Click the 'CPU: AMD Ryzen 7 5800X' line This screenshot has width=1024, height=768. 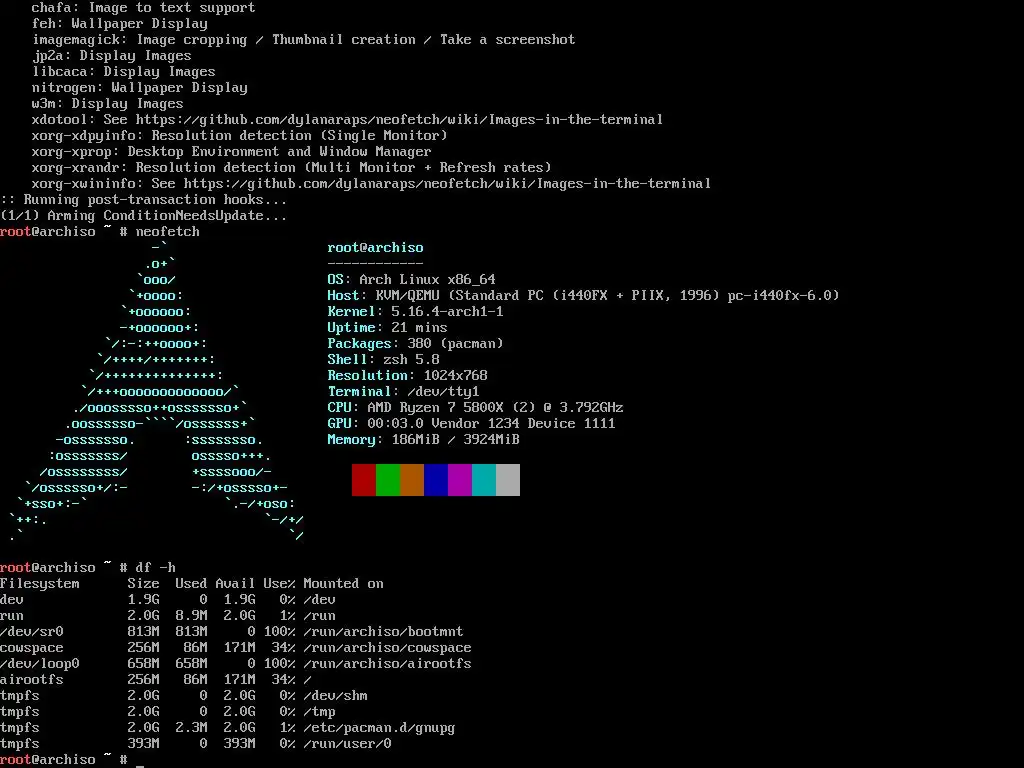(x=475, y=408)
